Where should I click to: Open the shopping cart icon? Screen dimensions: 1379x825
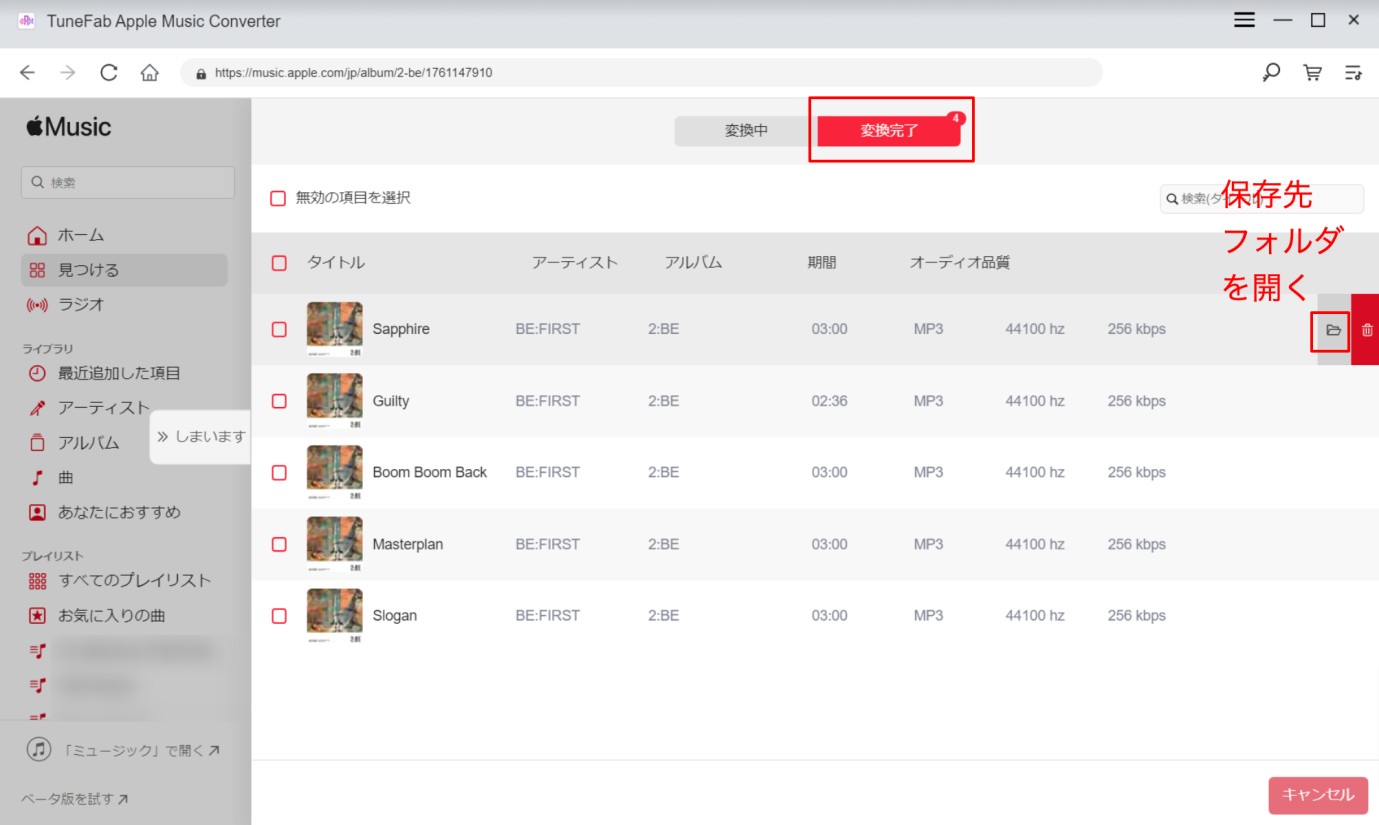point(1312,73)
